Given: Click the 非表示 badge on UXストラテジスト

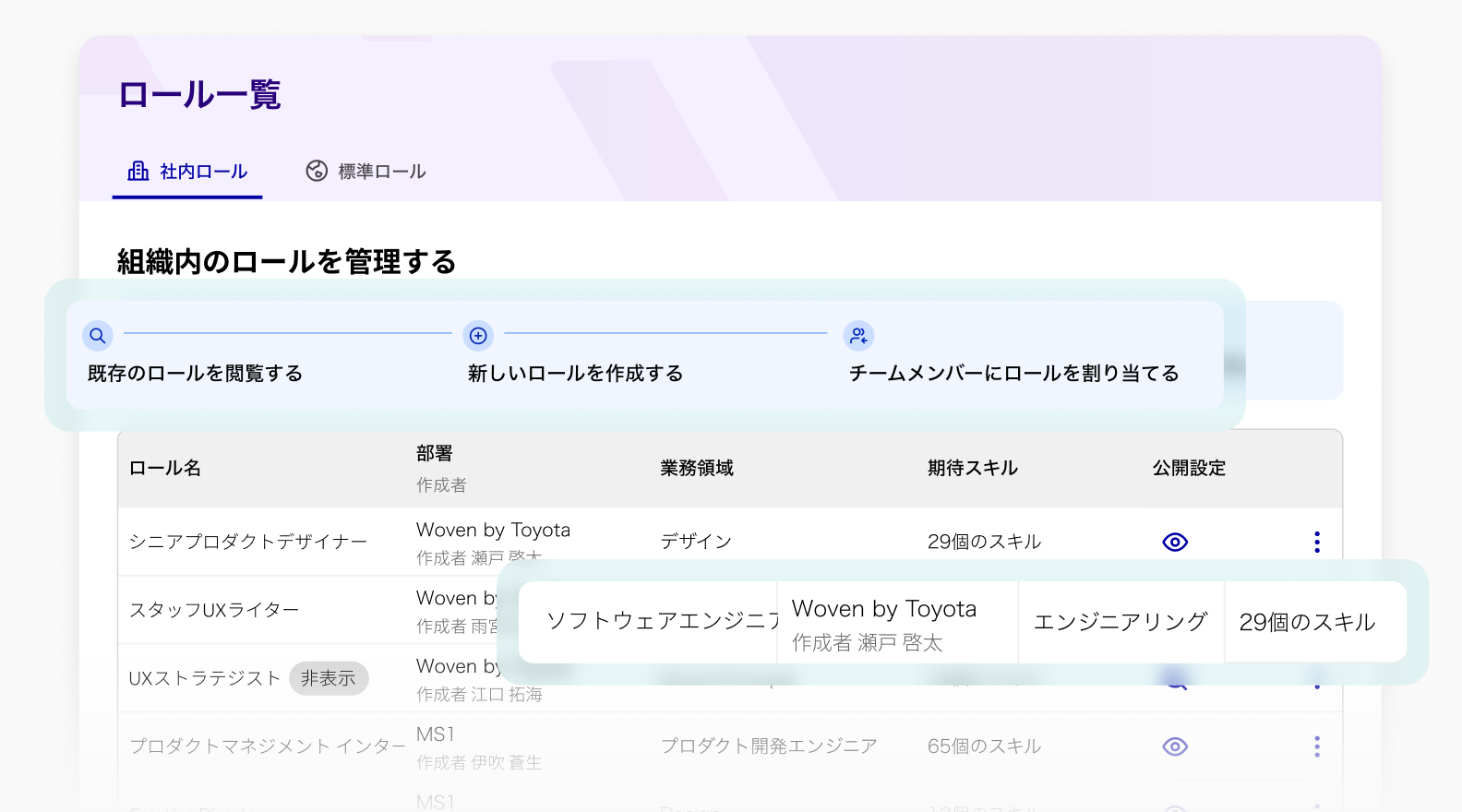Looking at the screenshot, I should click(329, 678).
